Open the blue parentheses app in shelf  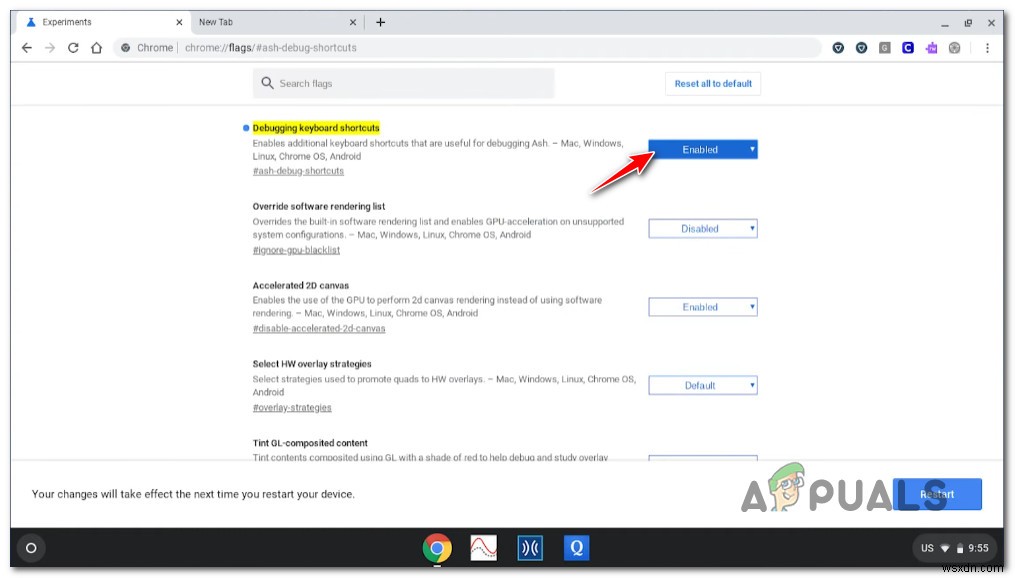[x=530, y=548]
